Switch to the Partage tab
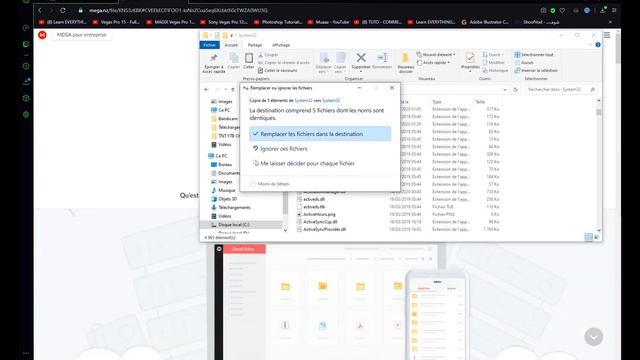The height and width of the screenshot is (360, 640). click(255, 45)
